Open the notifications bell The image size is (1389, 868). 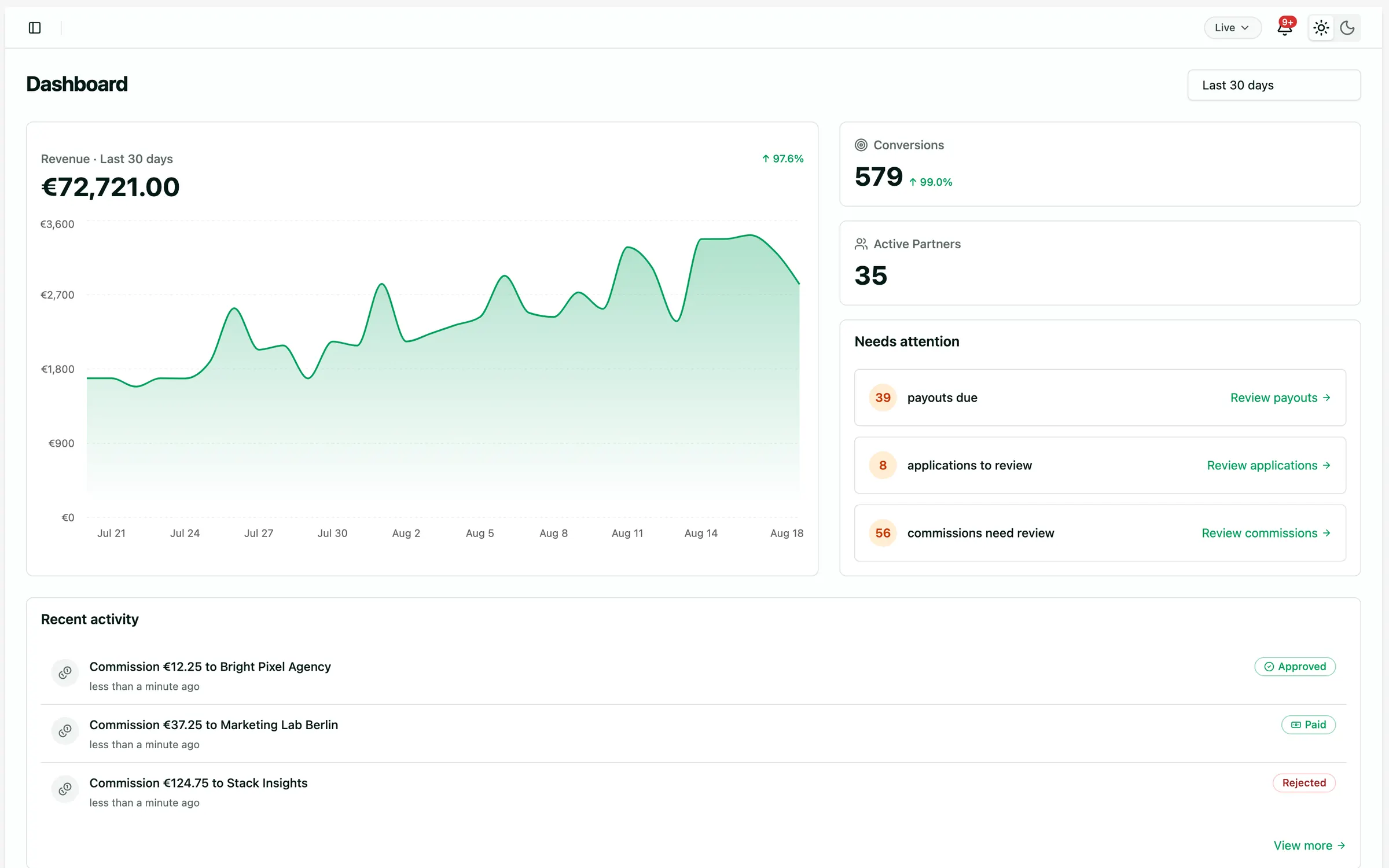[x=1285, y=27]
